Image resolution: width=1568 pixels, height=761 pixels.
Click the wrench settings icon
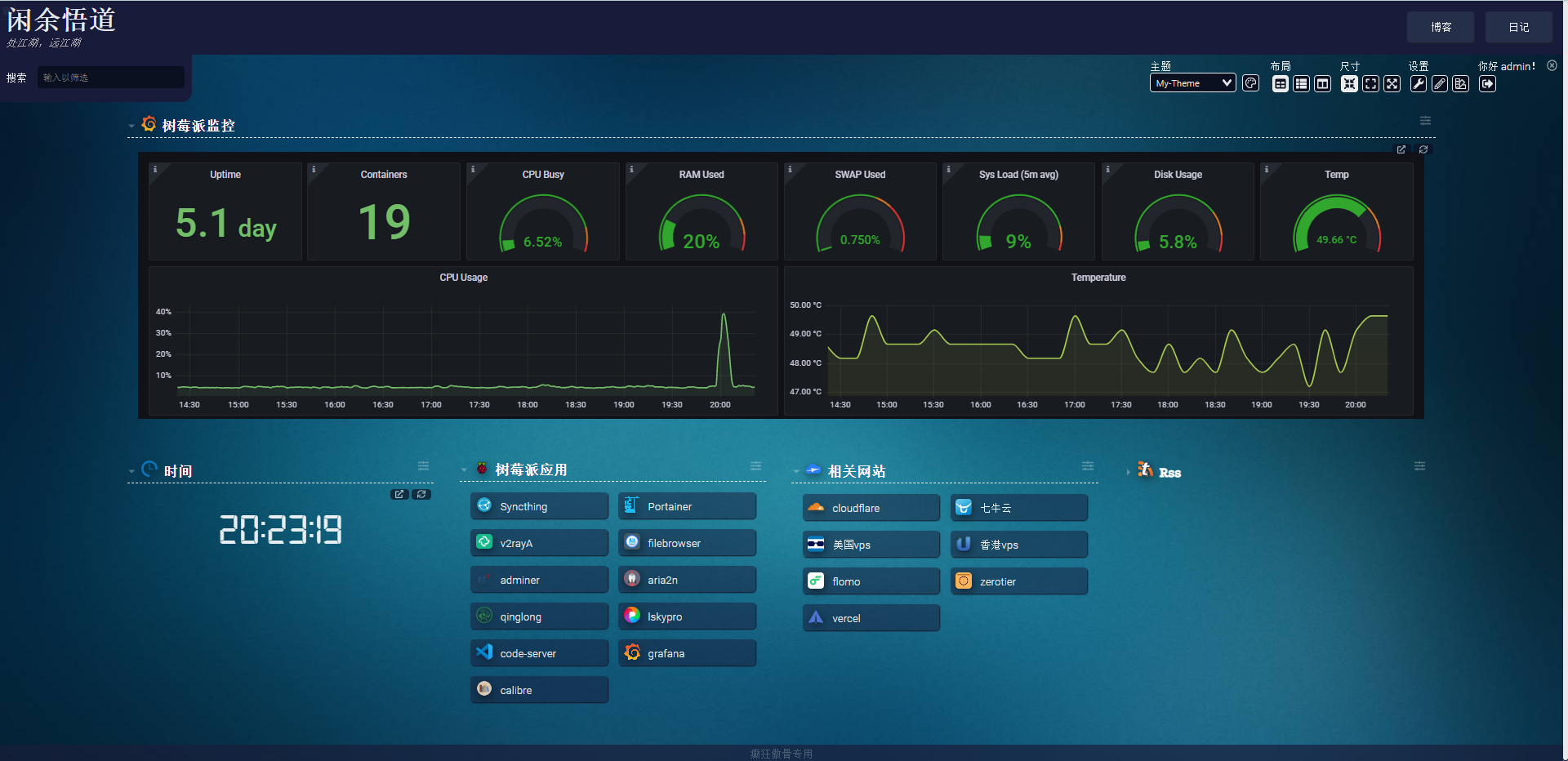tap(1419, 84)
